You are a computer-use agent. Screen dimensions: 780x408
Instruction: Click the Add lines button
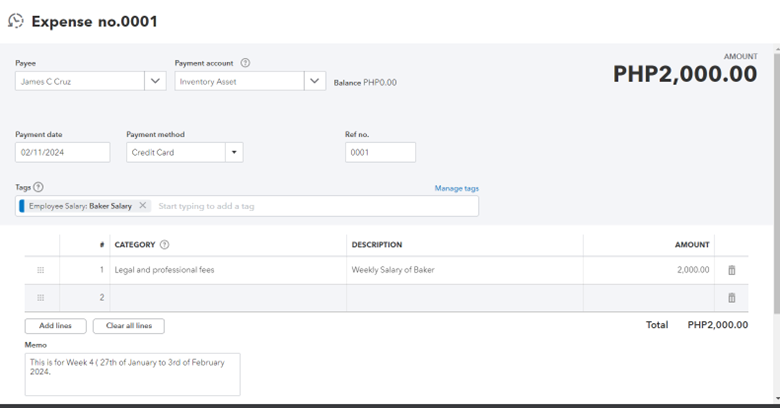pyautogui.click(x=55, y=326)
